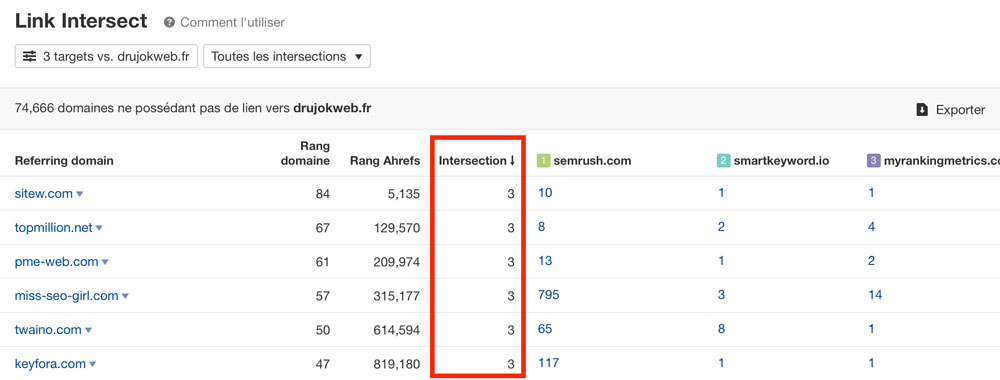Image resolution: width=1000 pixels, height=380 pixels.
Task: Click smartkeyword.io count 1 in keyfora.com row
Action: pos(721,363)
